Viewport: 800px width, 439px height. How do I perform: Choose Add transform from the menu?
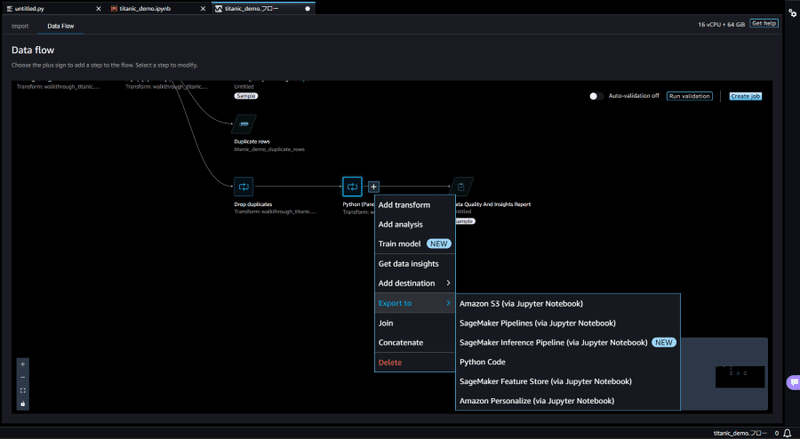(414, 205)
